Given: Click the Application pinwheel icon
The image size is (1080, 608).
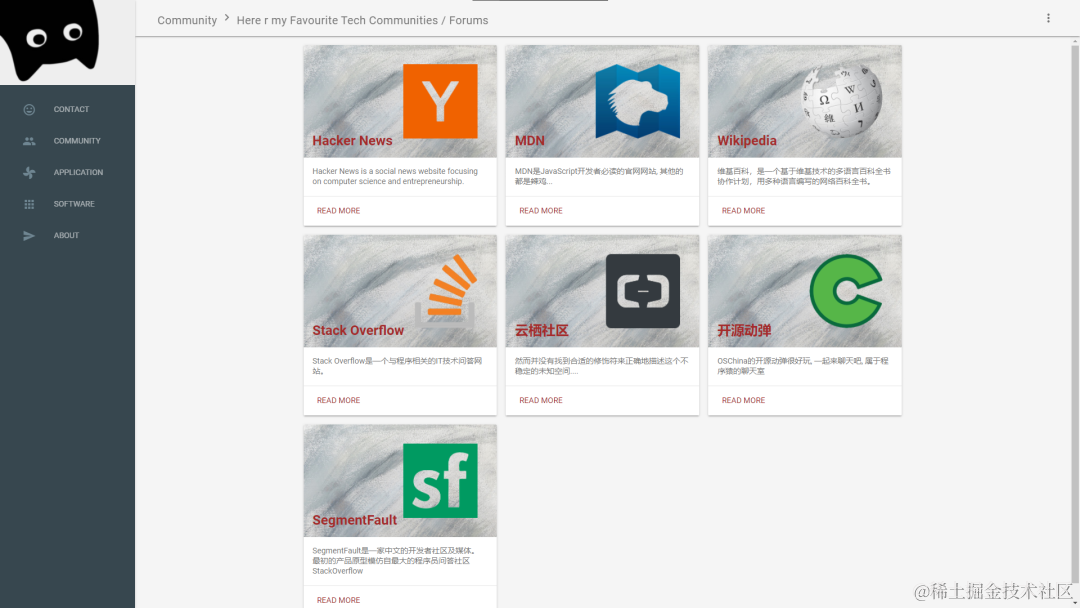Looking at the screenshot, I should click(29, 172).
